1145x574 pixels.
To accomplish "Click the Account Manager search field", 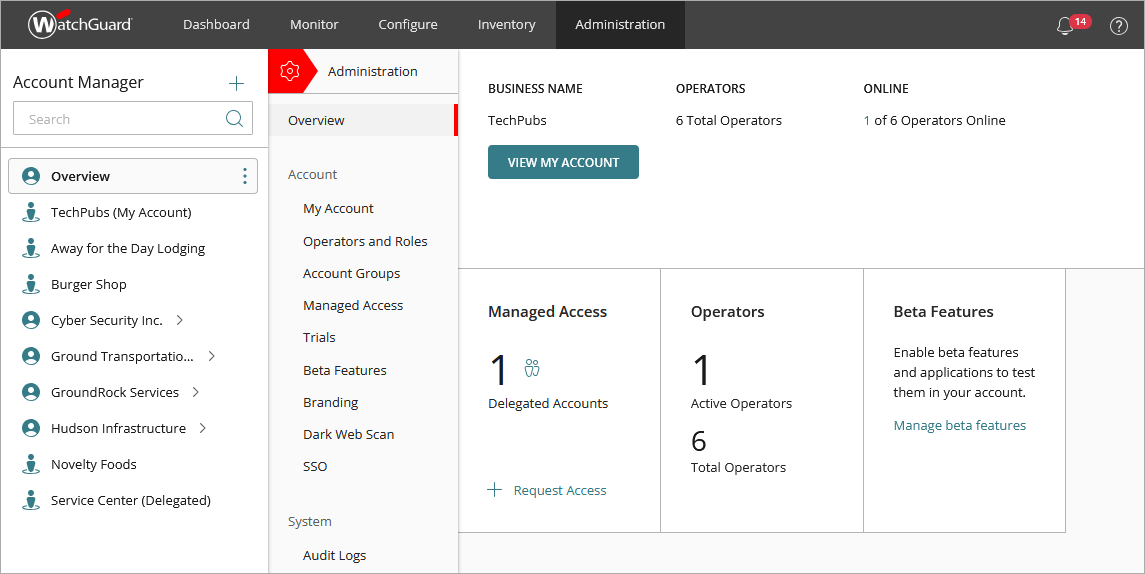I will 133,118.
